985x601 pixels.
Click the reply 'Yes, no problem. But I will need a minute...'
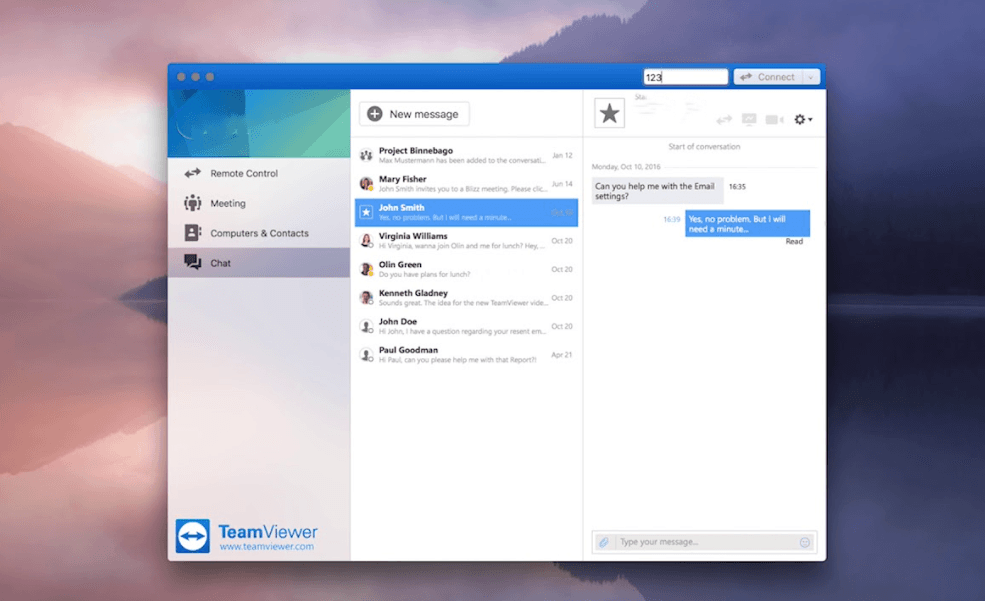tap(748, 224)
